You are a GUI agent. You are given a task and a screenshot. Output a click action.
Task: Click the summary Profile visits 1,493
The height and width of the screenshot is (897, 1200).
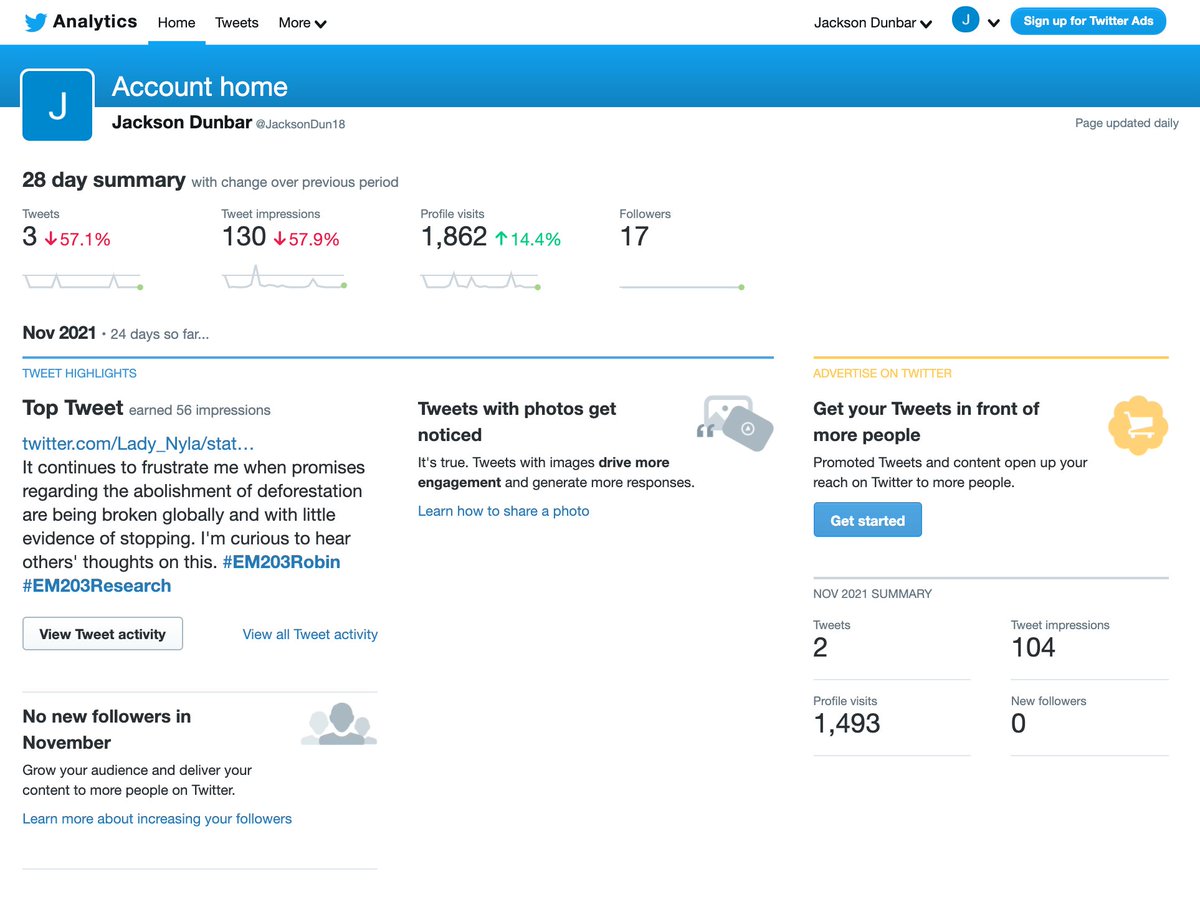pyautogui.click(x=847, y=724)
